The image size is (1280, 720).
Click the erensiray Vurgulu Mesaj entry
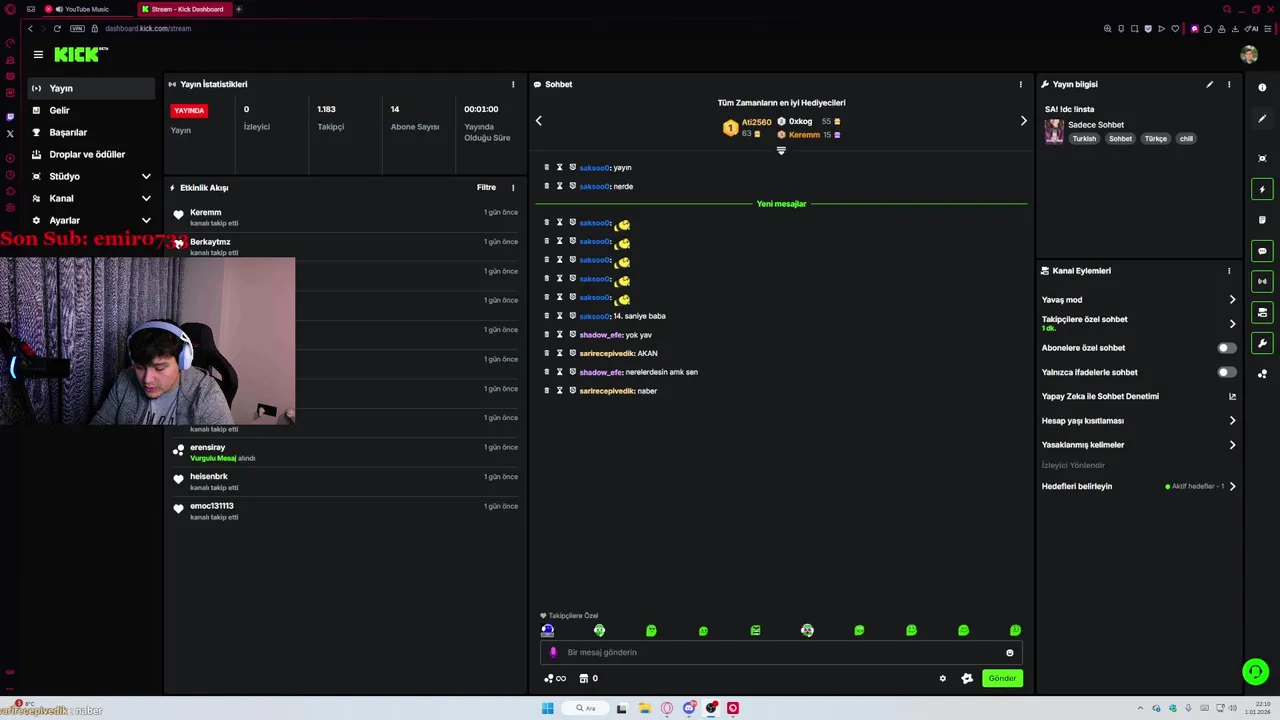(x=345, y=452)
